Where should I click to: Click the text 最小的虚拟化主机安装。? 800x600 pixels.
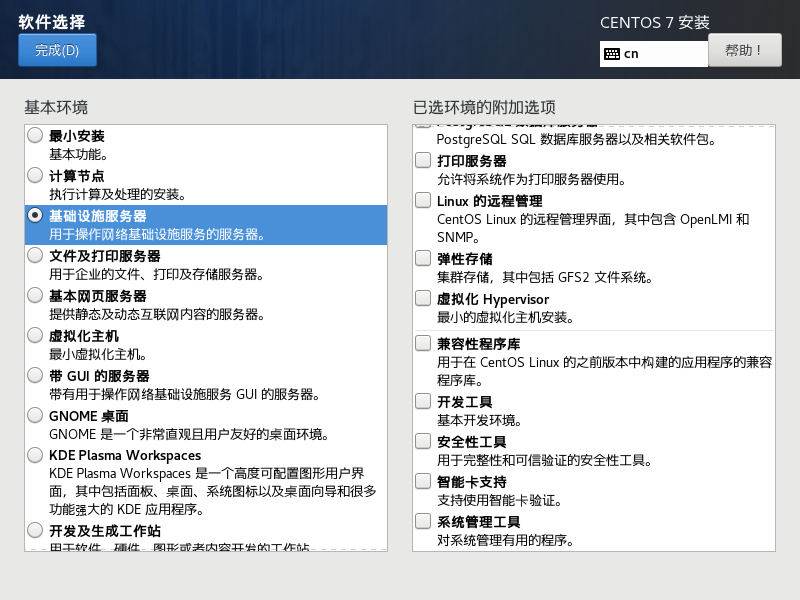506,317
